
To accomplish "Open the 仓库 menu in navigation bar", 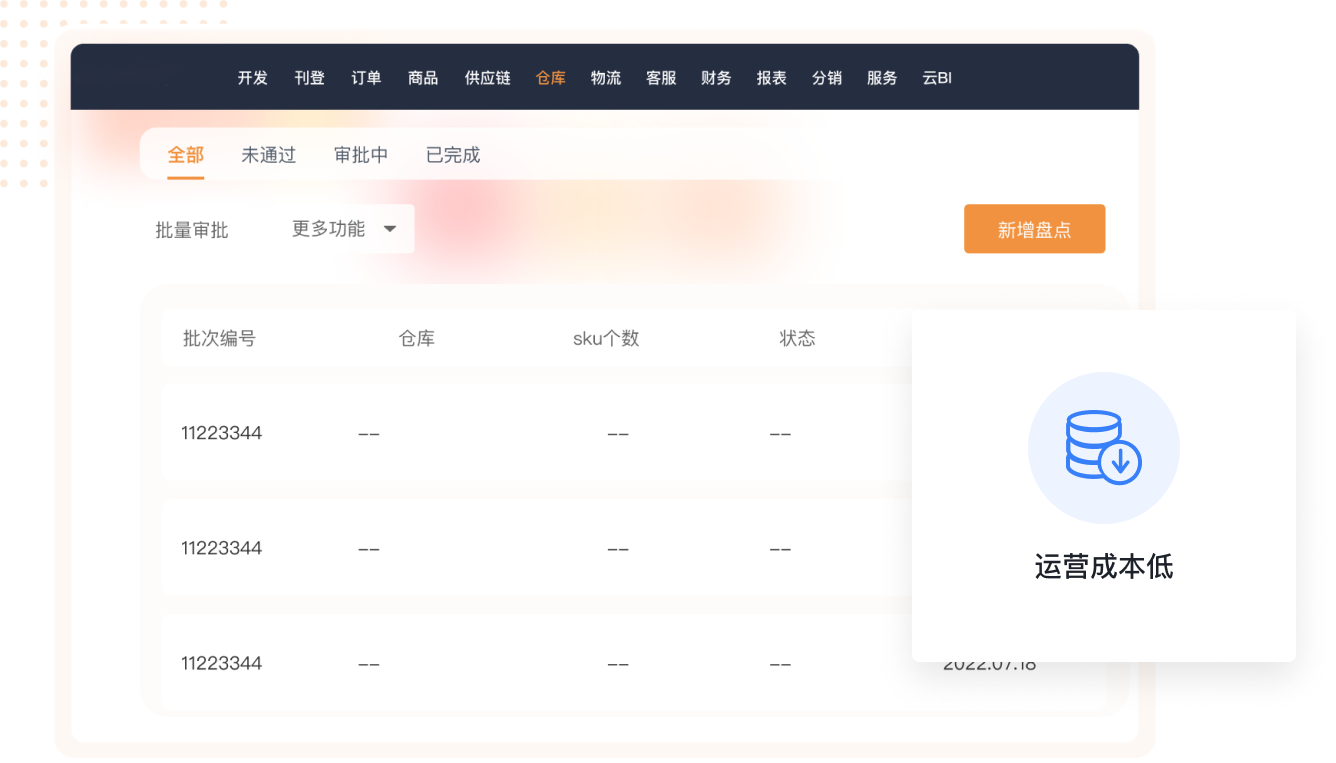I will pyautogui.click(x=550, y=78).
